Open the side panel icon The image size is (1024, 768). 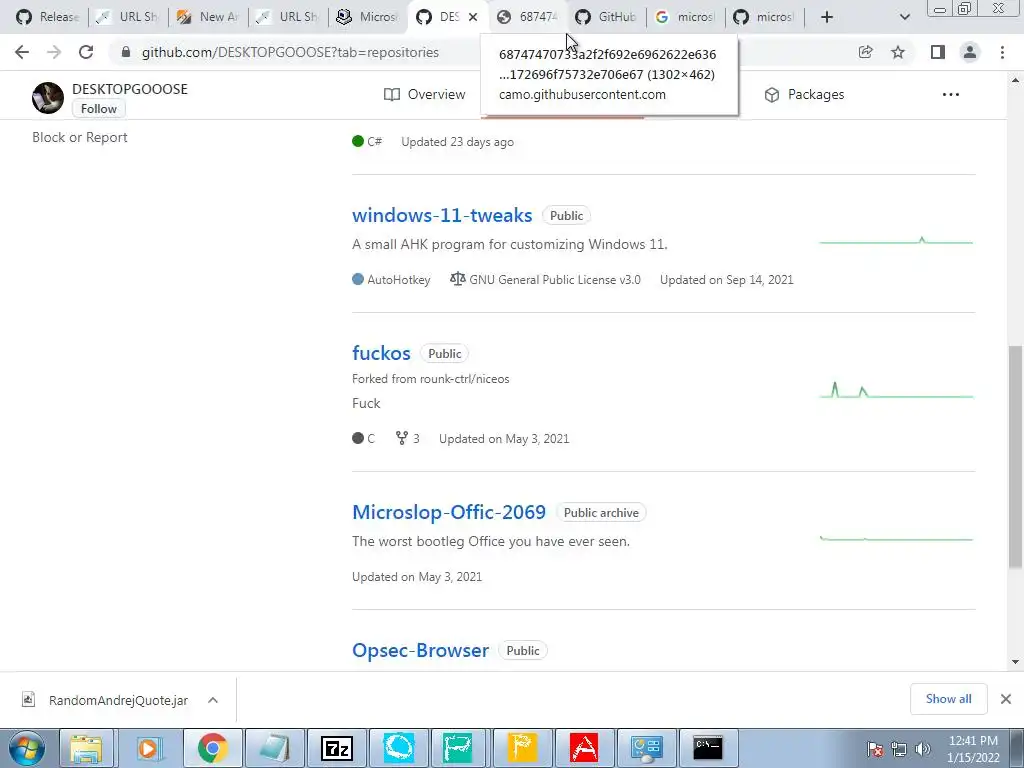pos(938,52)
